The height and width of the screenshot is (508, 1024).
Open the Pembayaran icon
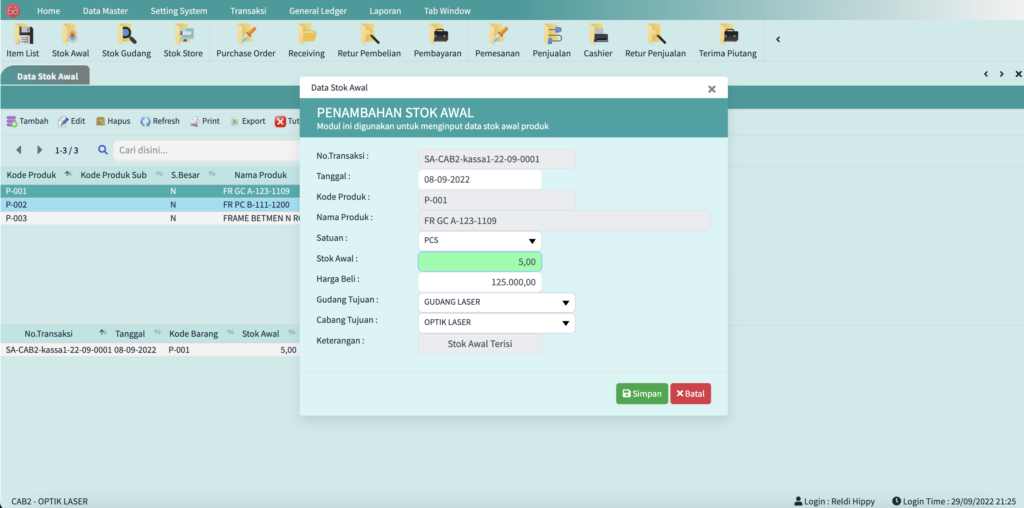tap(437, 40)
